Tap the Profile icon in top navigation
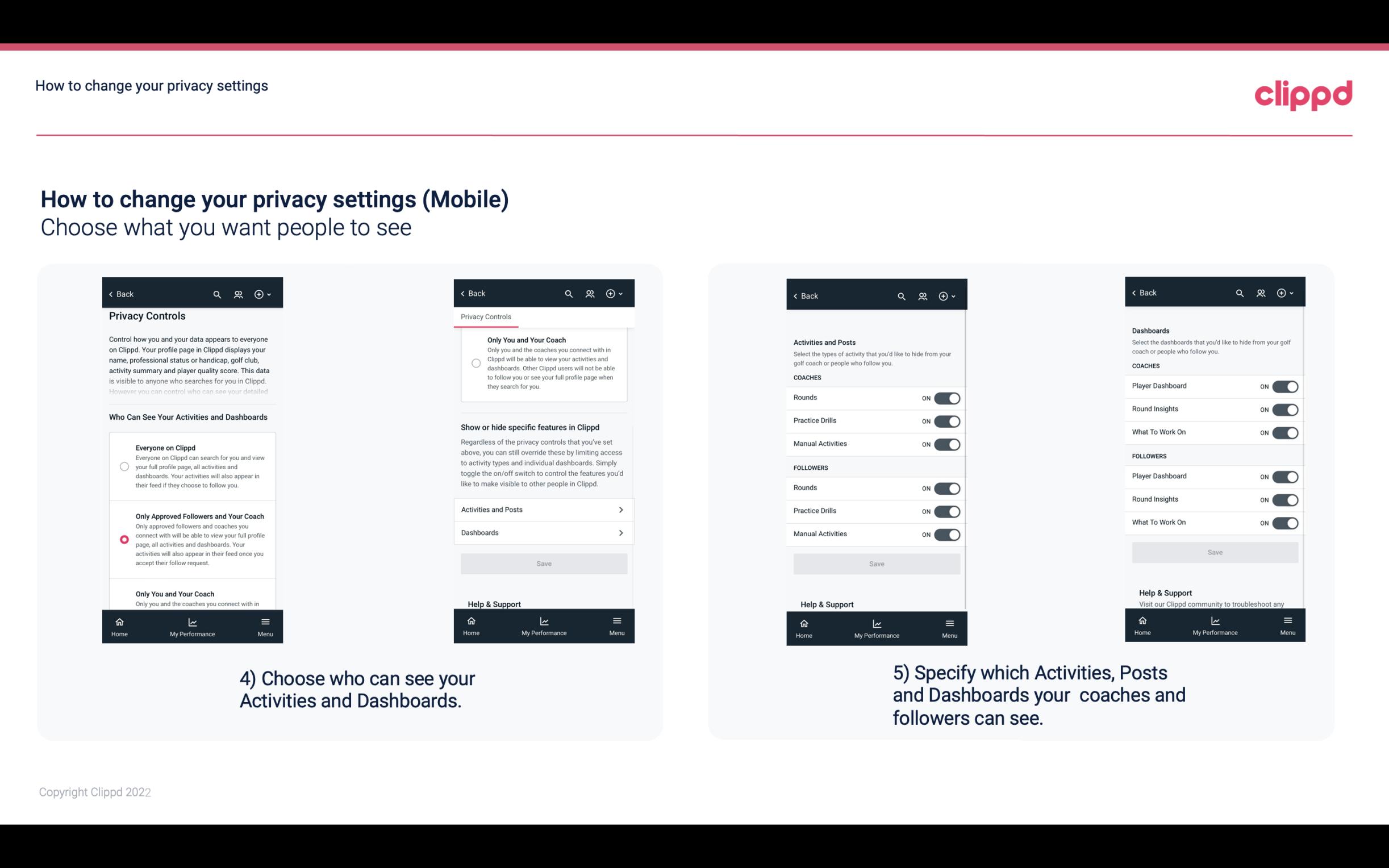Viewport: 1389px width, 868px height. click(238, 293)
